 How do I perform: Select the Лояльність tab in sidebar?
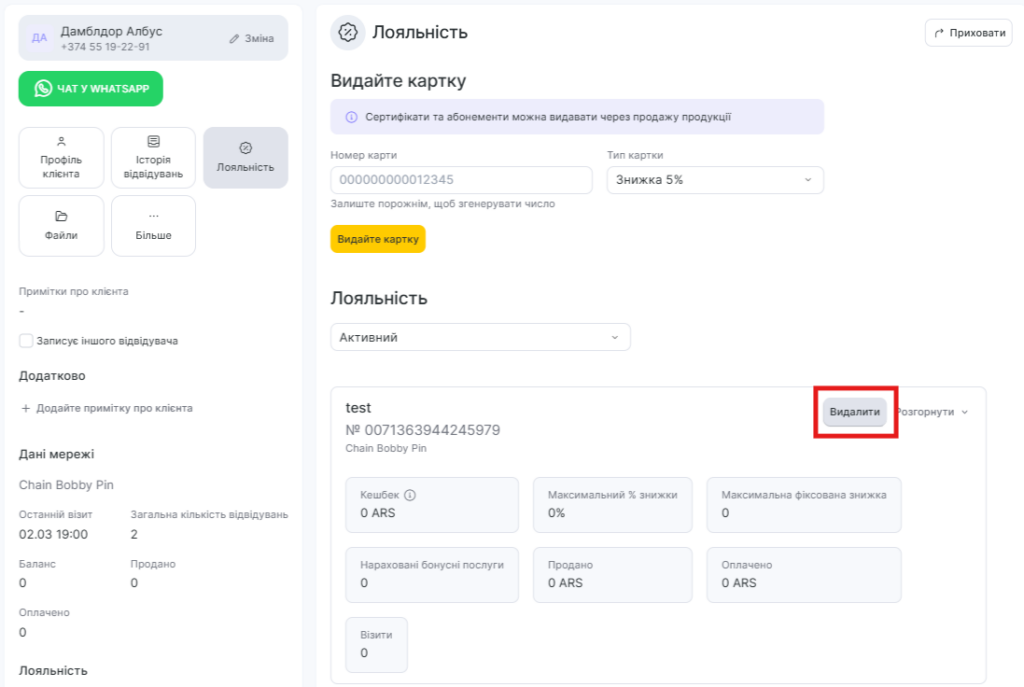coord(245,157)
